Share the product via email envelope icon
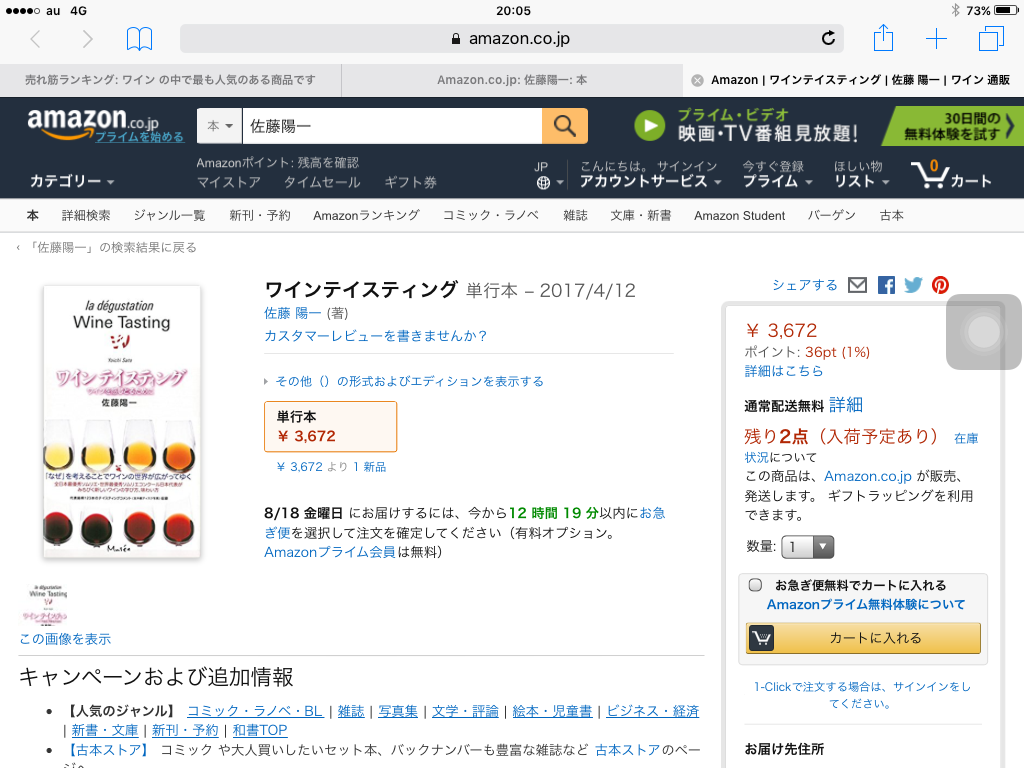The image size is (1024, 768). (x=857, y=285)
